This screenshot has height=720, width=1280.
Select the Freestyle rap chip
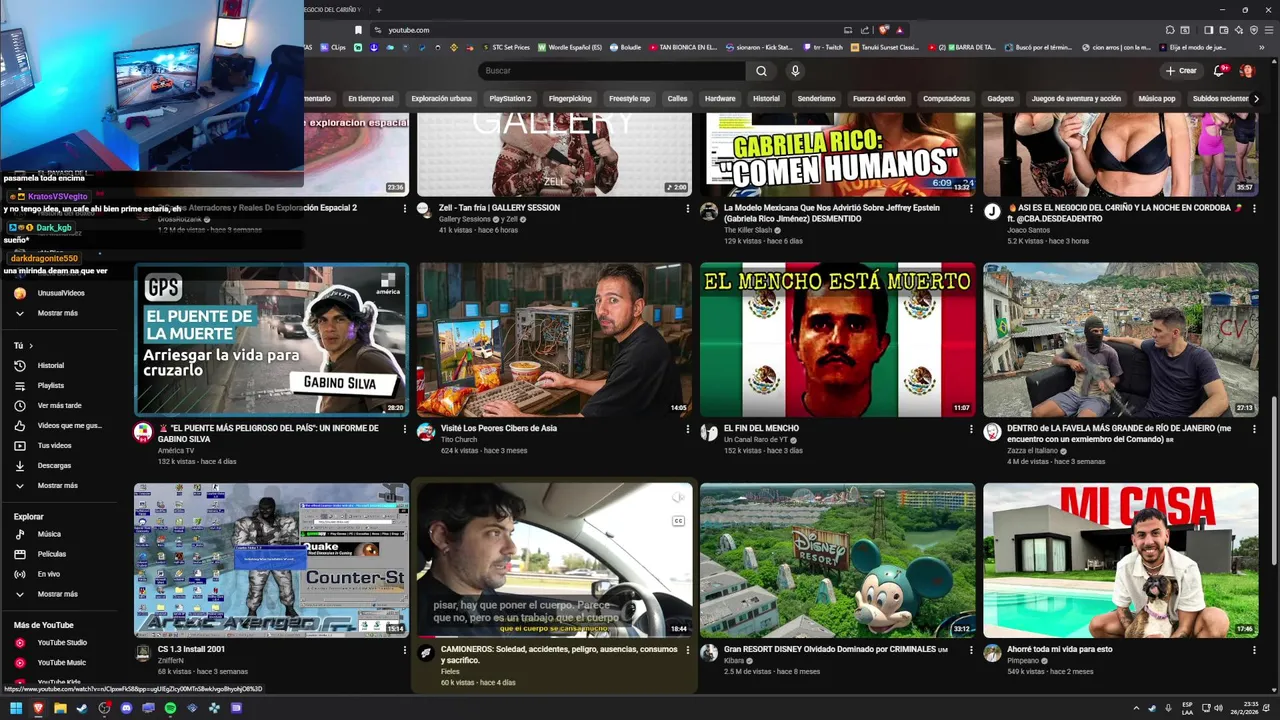[x=629, y=99]
